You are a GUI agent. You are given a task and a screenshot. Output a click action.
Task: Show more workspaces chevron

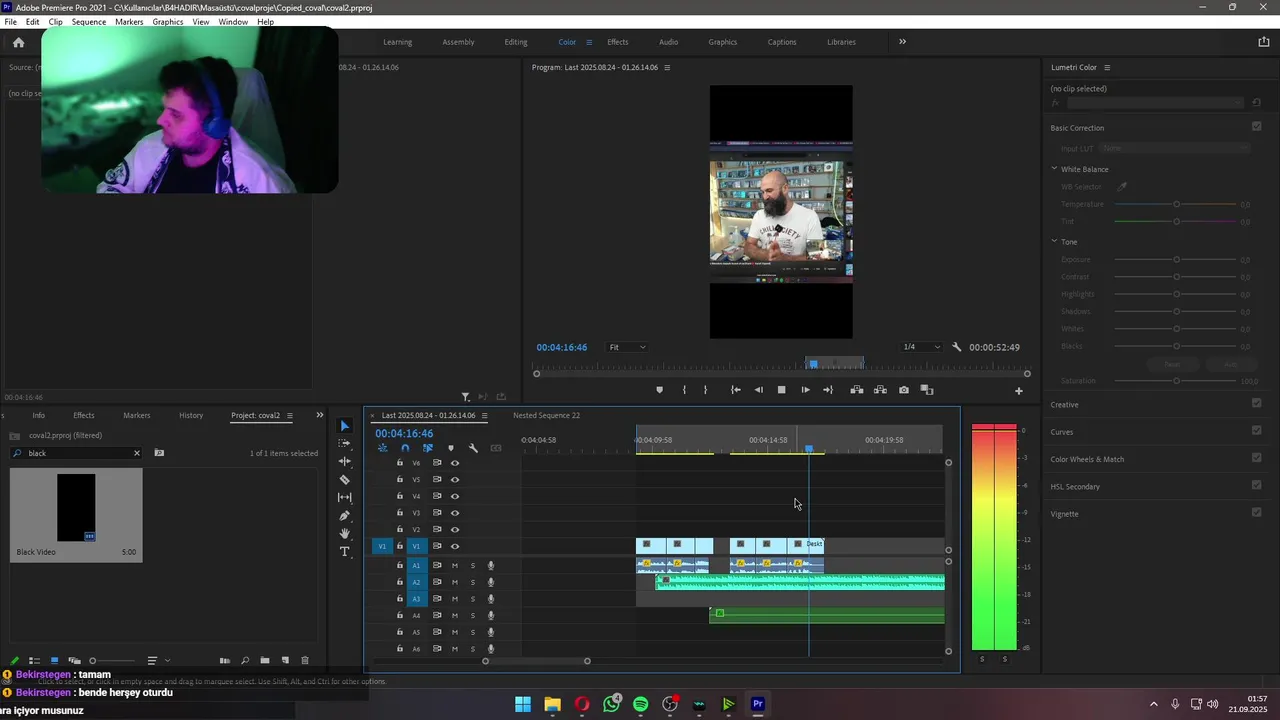click(x=902, y=42)
